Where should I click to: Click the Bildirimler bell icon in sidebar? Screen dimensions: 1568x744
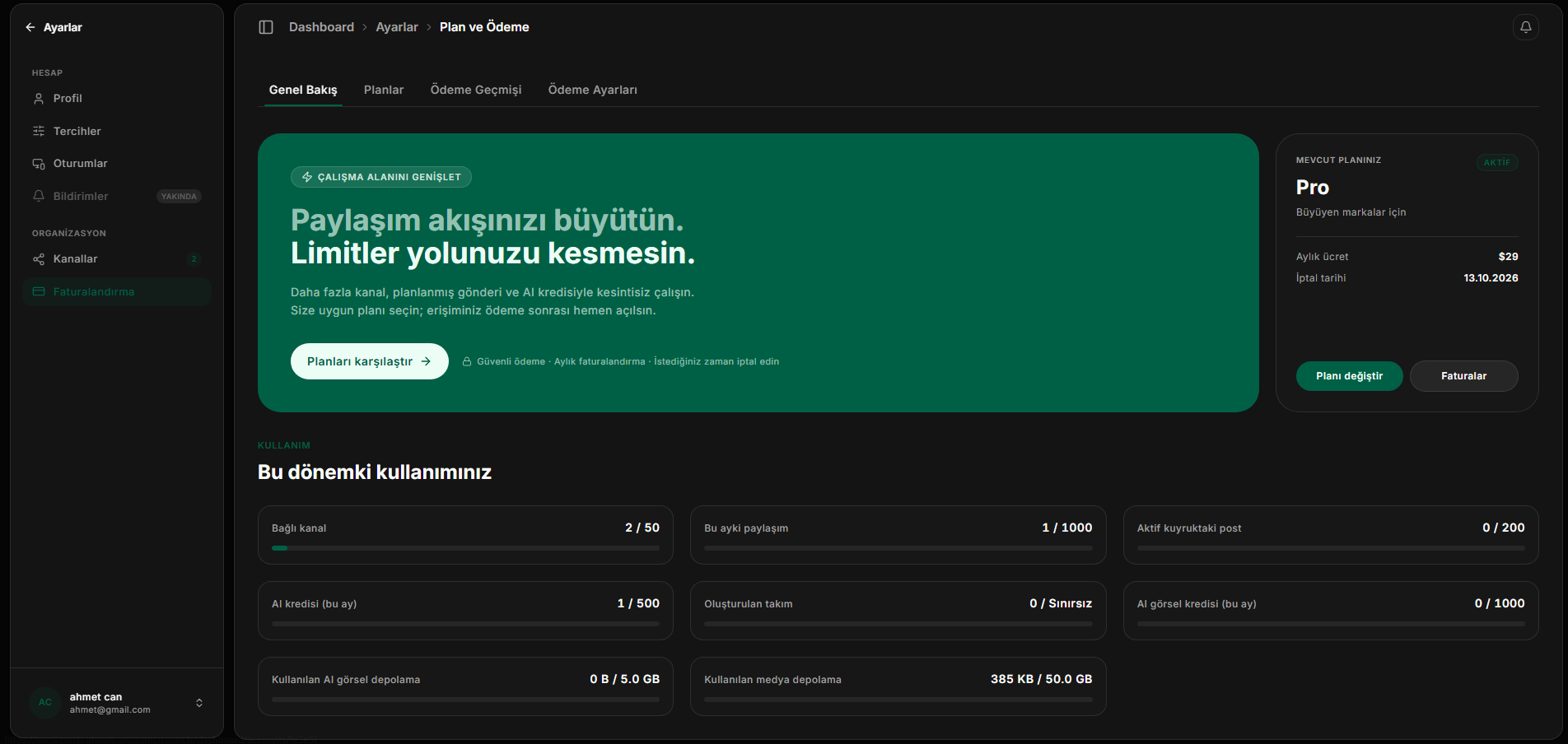(39, 196)
